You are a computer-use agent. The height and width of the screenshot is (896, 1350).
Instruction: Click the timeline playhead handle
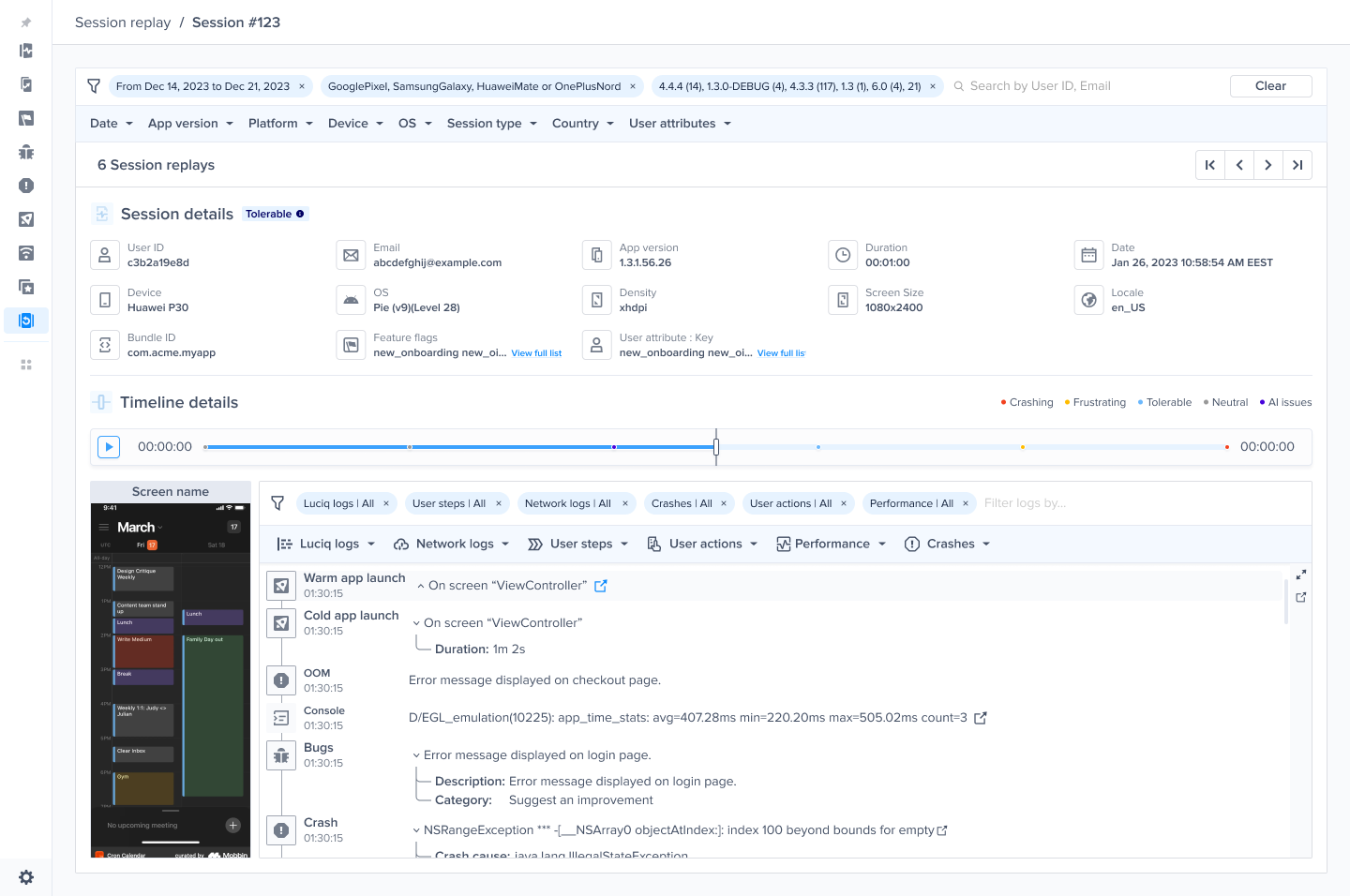pos(716,447)
